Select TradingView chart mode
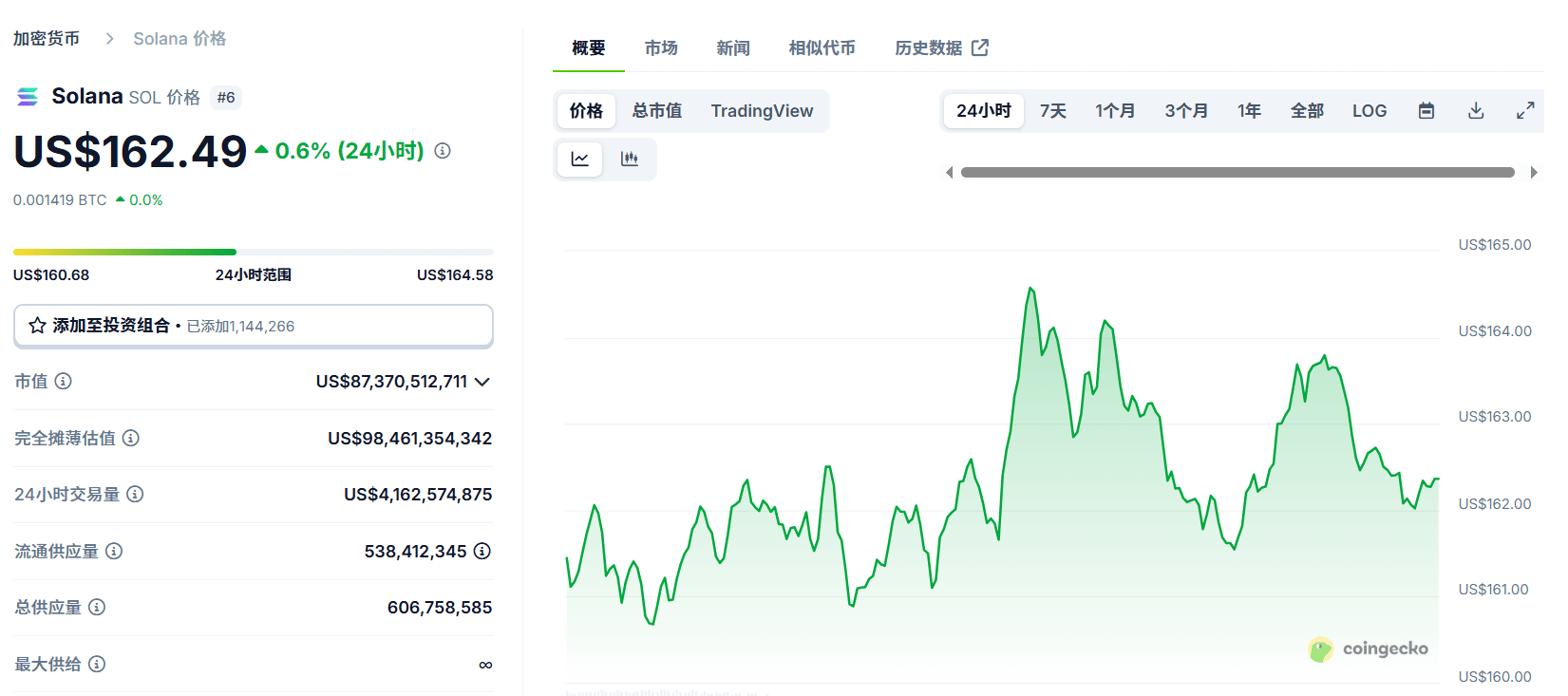The height and width of the screenshot is (696, 1568). [762, 111]
